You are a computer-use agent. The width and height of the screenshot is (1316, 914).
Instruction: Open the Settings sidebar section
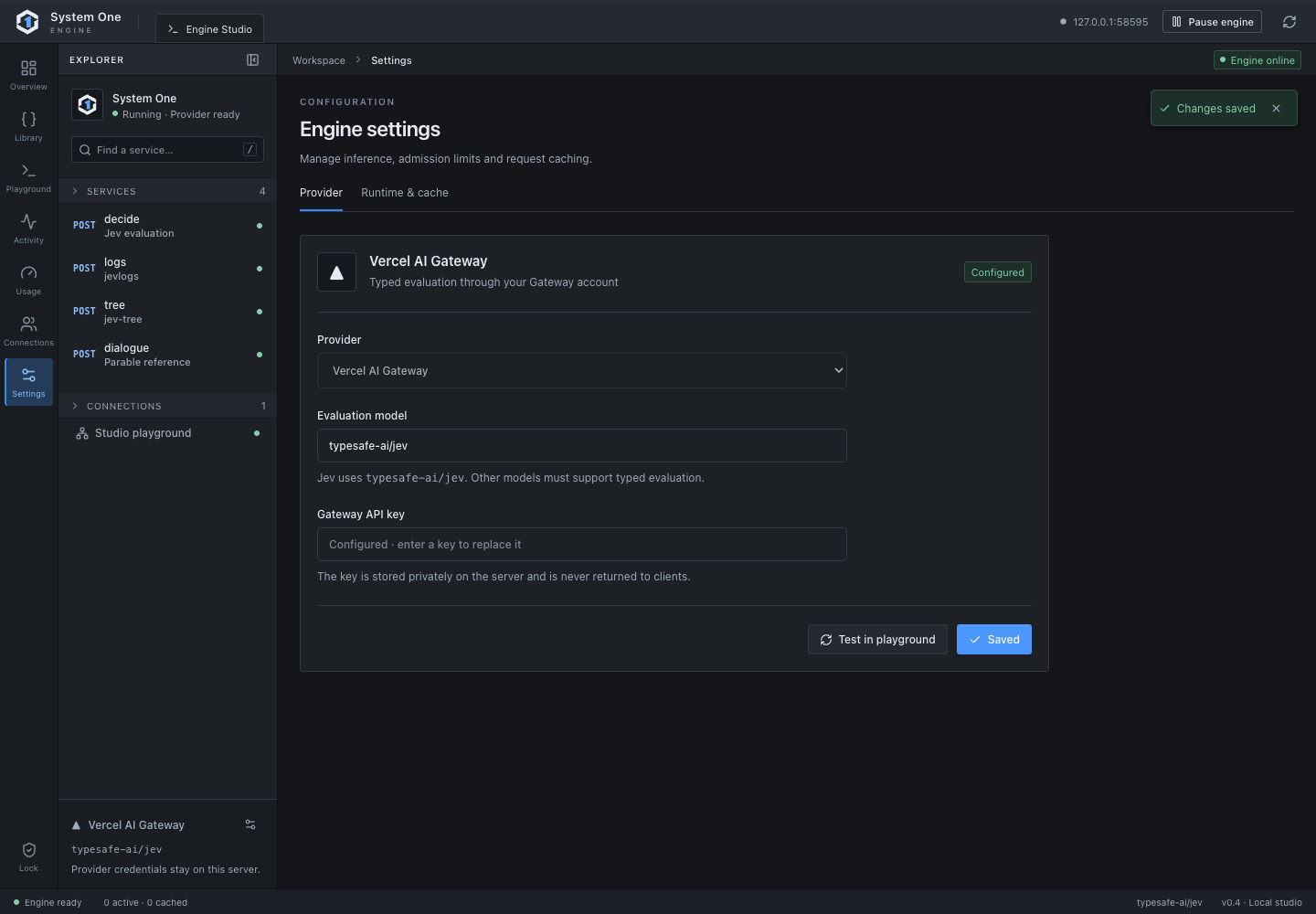[x=28, y=382]
